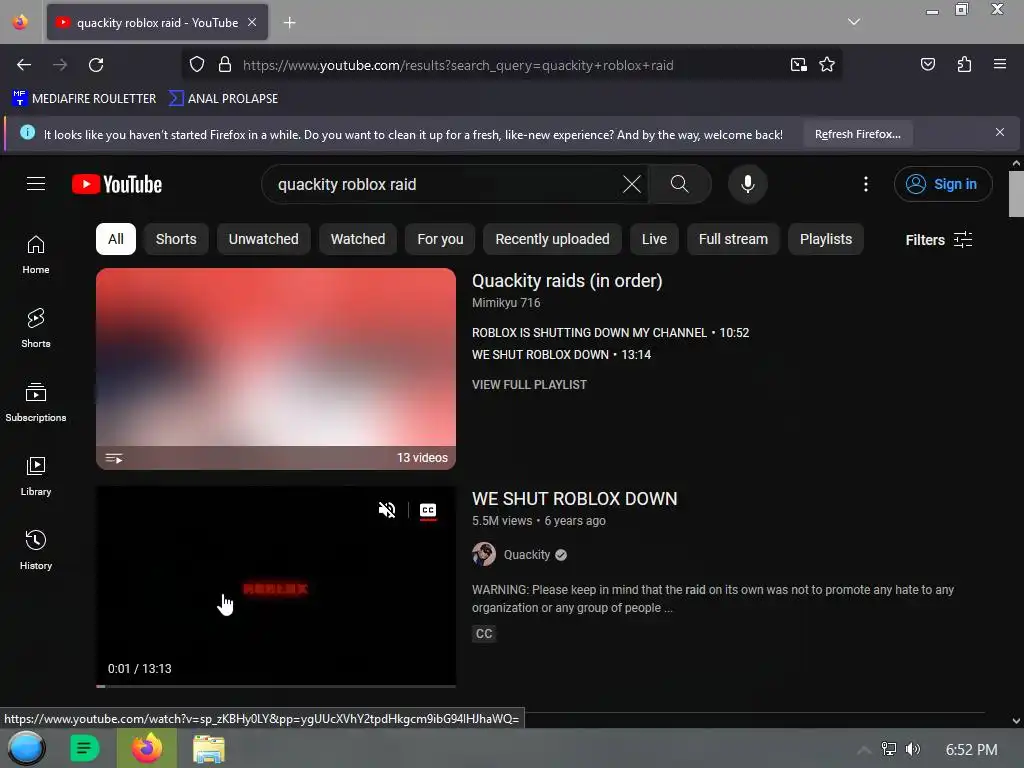Click VIEW FULL PLAYLIST

click(x=529, y=385)
